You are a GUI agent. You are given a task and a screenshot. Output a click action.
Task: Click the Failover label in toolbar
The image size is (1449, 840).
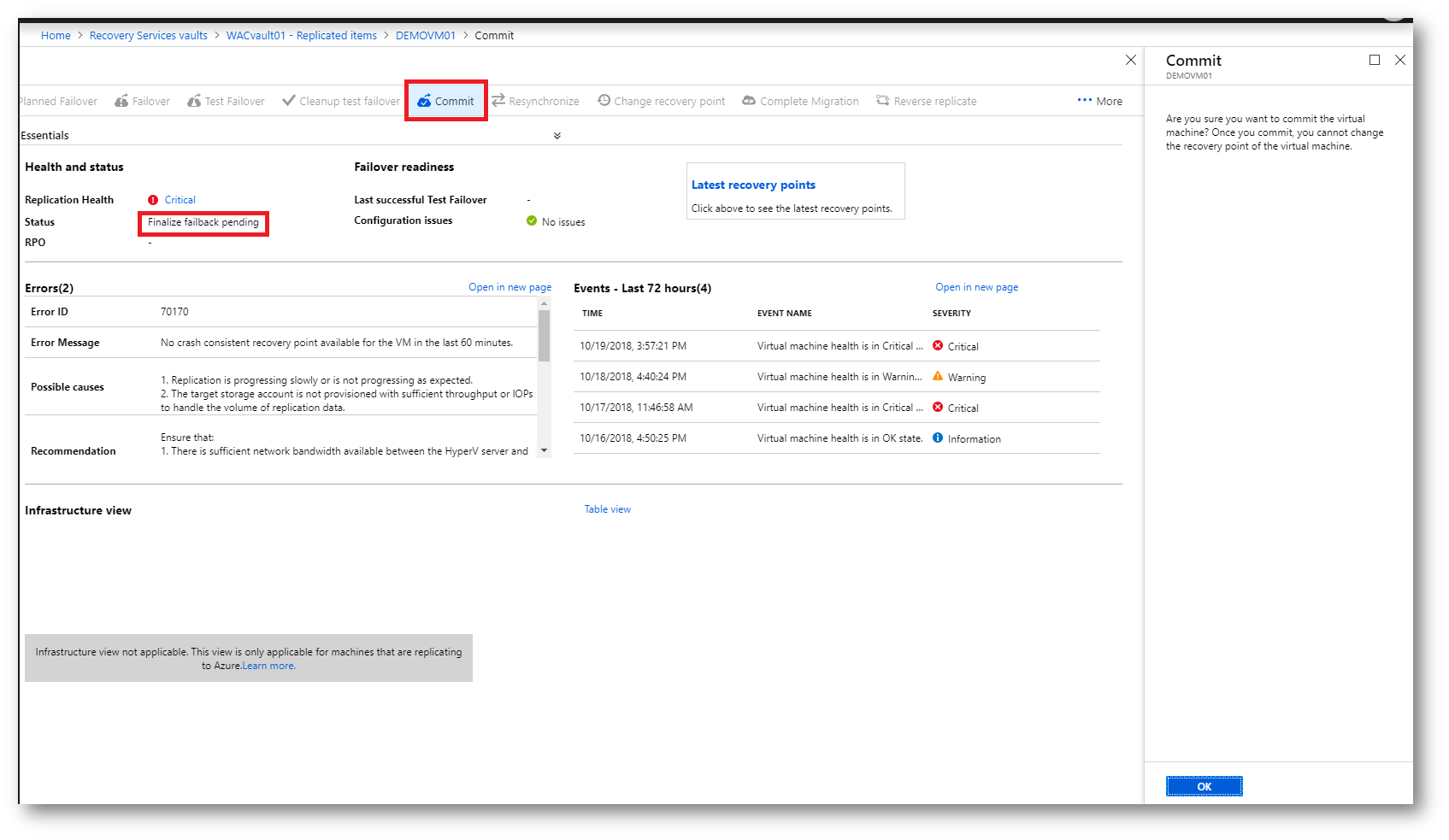pyautogui.click(x=151, y=101)
